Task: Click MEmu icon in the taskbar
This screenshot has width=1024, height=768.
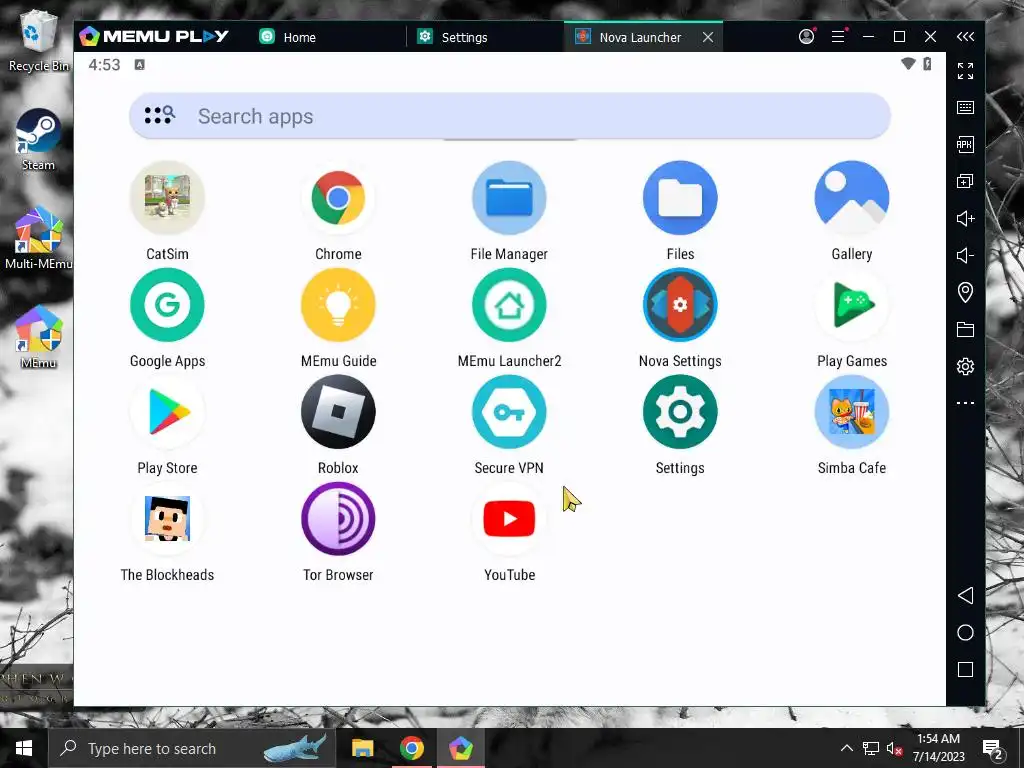Action: (x=461, y=748)
